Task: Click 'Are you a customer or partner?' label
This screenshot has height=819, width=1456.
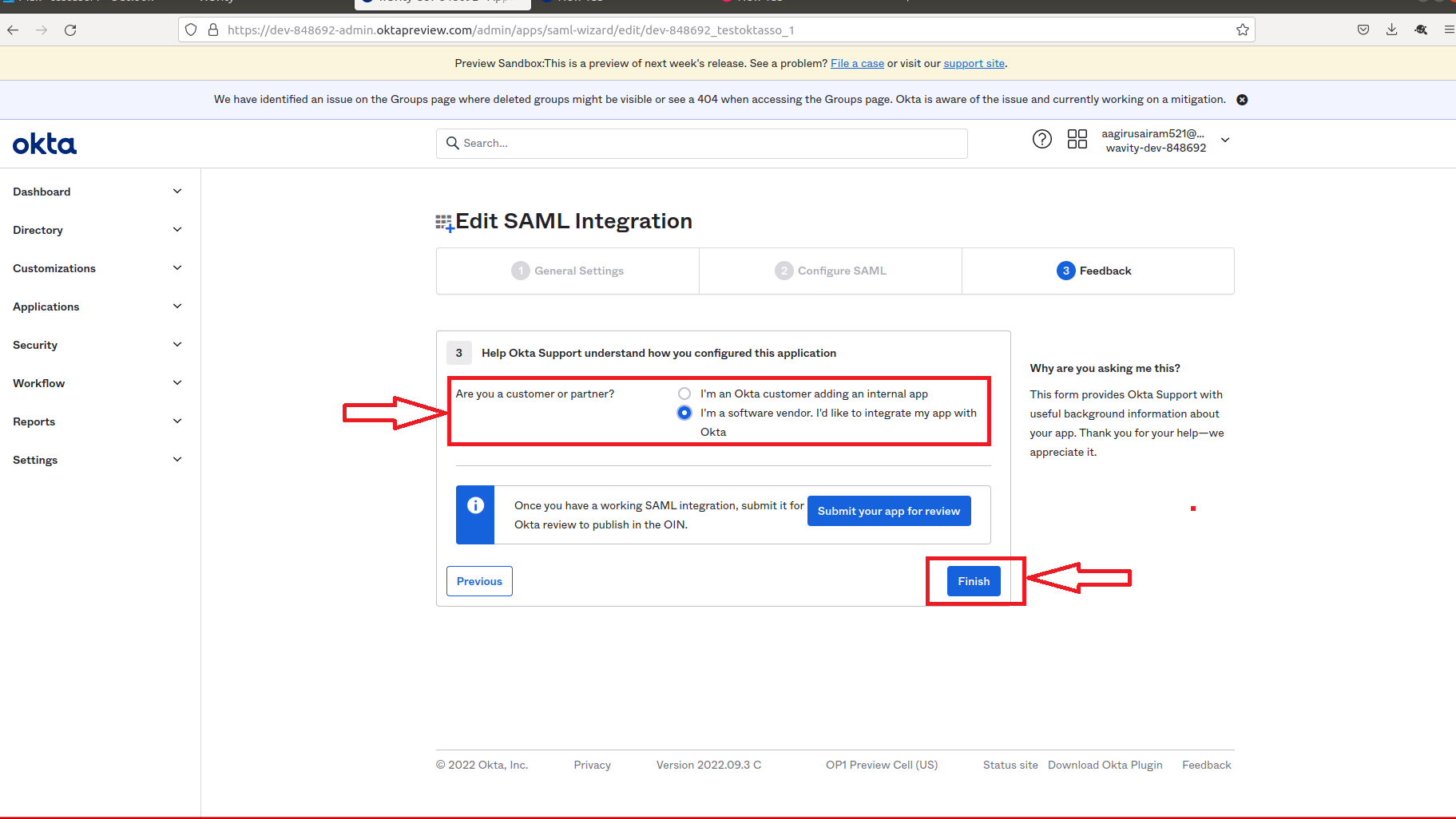Action: click(535, 394)
